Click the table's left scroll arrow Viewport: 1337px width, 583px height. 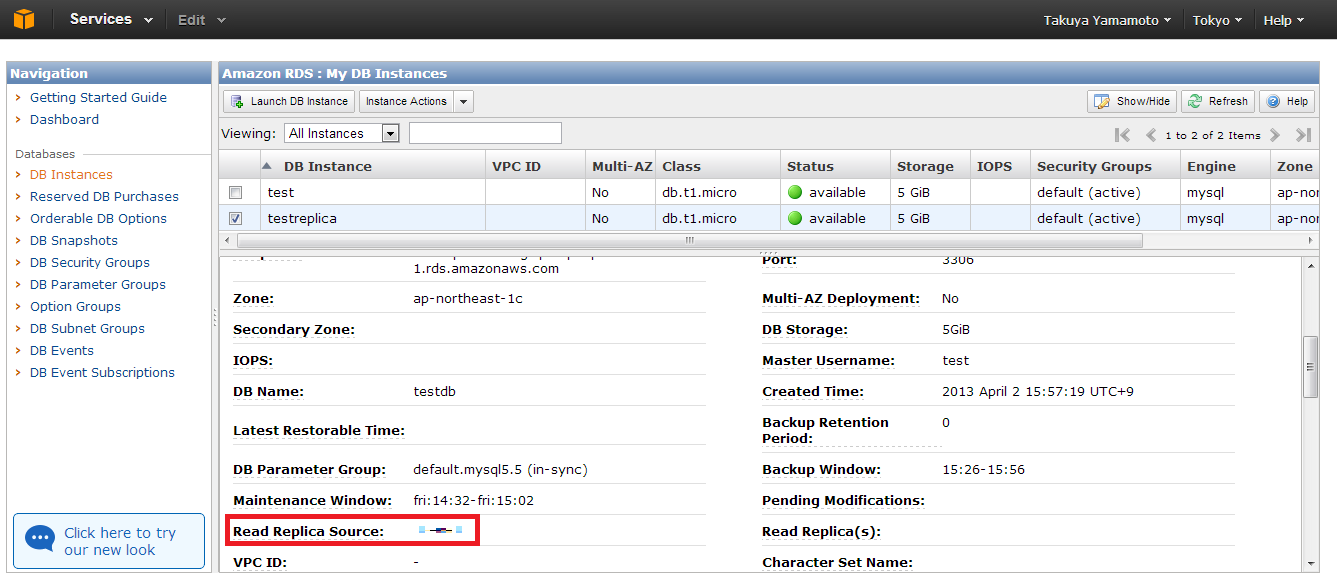click(226, 241)
